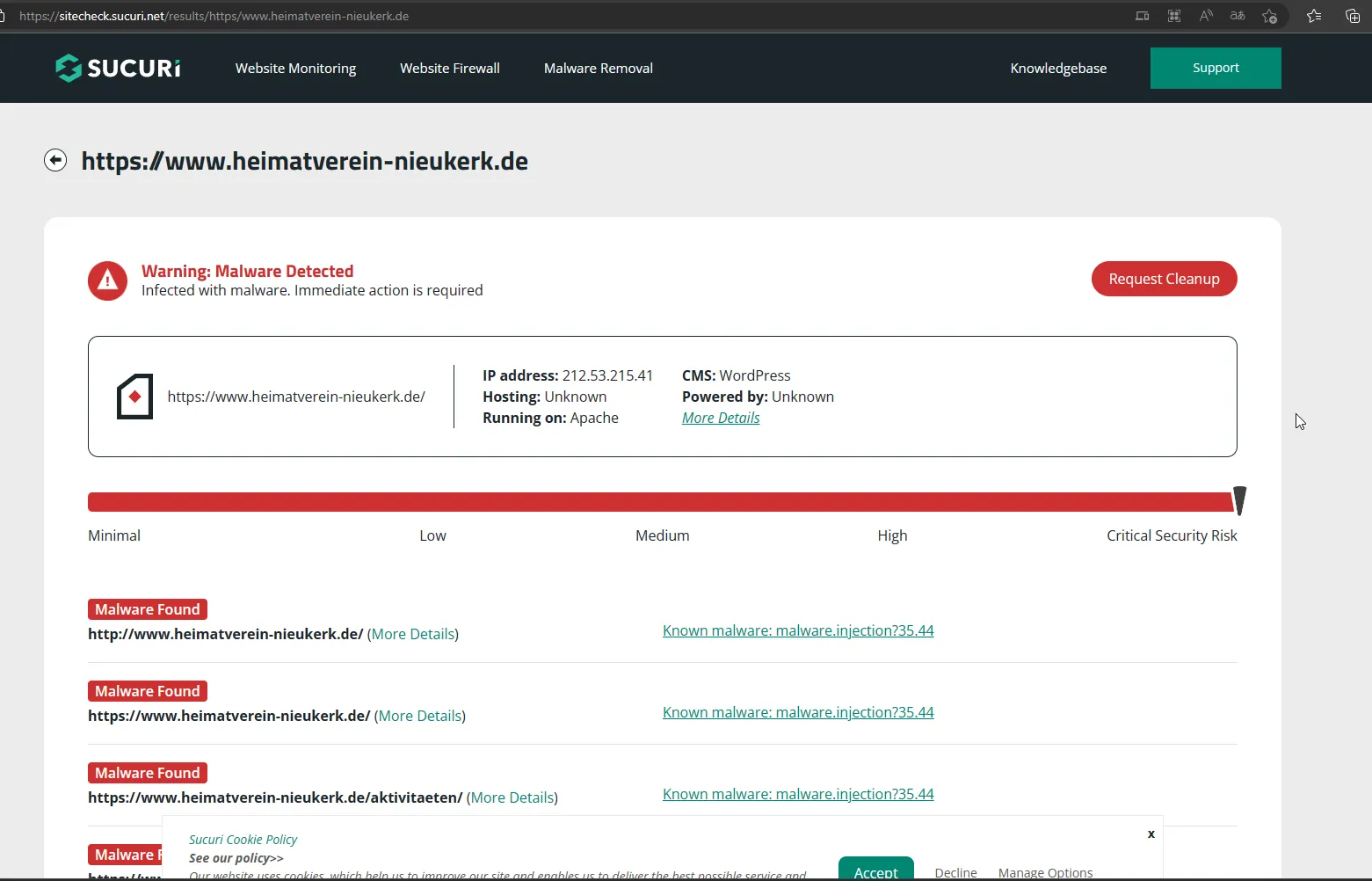
Task: Click the 'Malware Found' badge above aktivitaeten URL
Action: click(x=148, y=773)
